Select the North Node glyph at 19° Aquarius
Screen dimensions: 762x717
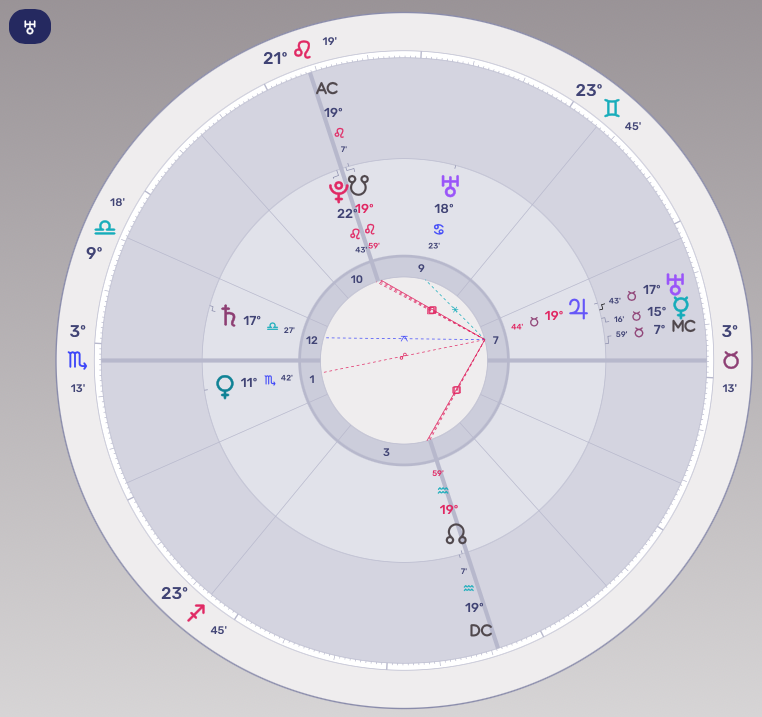[x=456, y=535]
